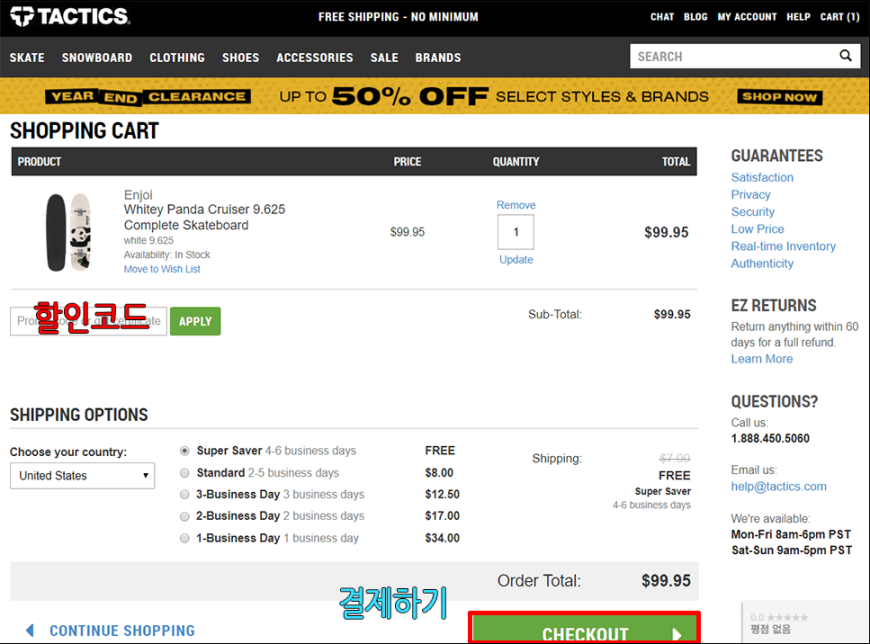Select 3-Business Day shipping
Viewport: 870px width, 644px height.
pyautogui.click(x=185, y=494)
